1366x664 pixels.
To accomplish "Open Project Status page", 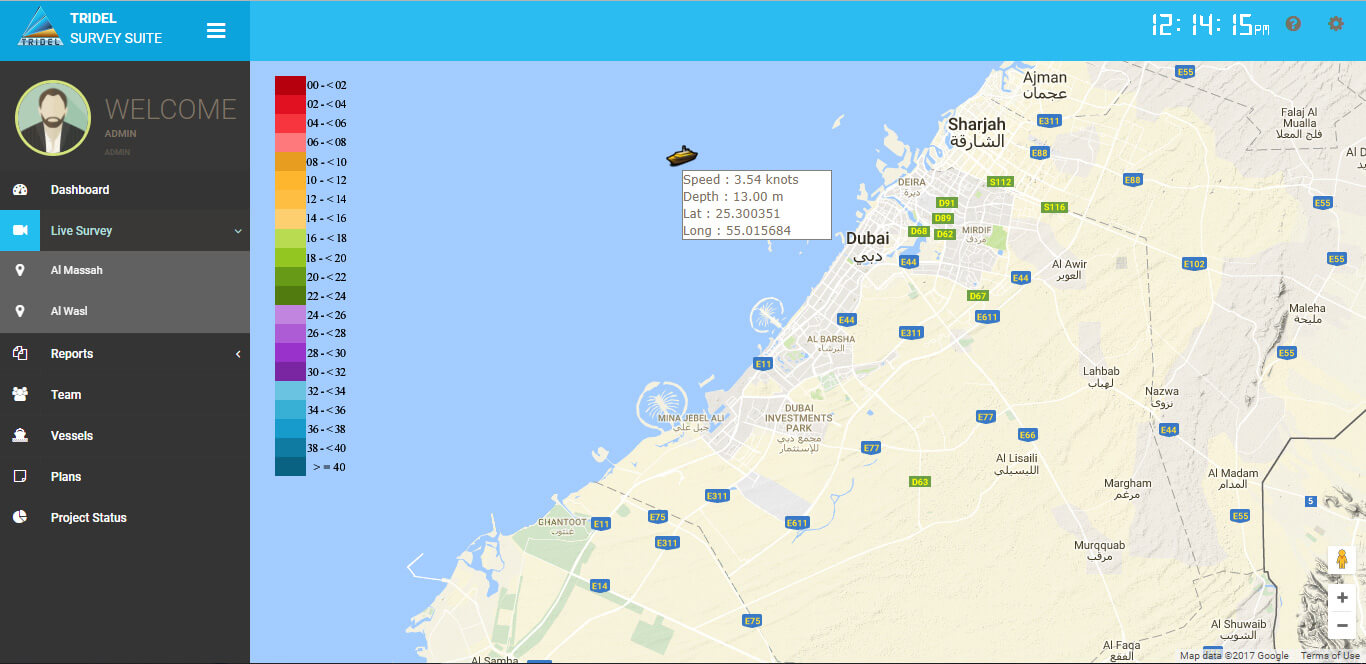I will click(125, 518).
